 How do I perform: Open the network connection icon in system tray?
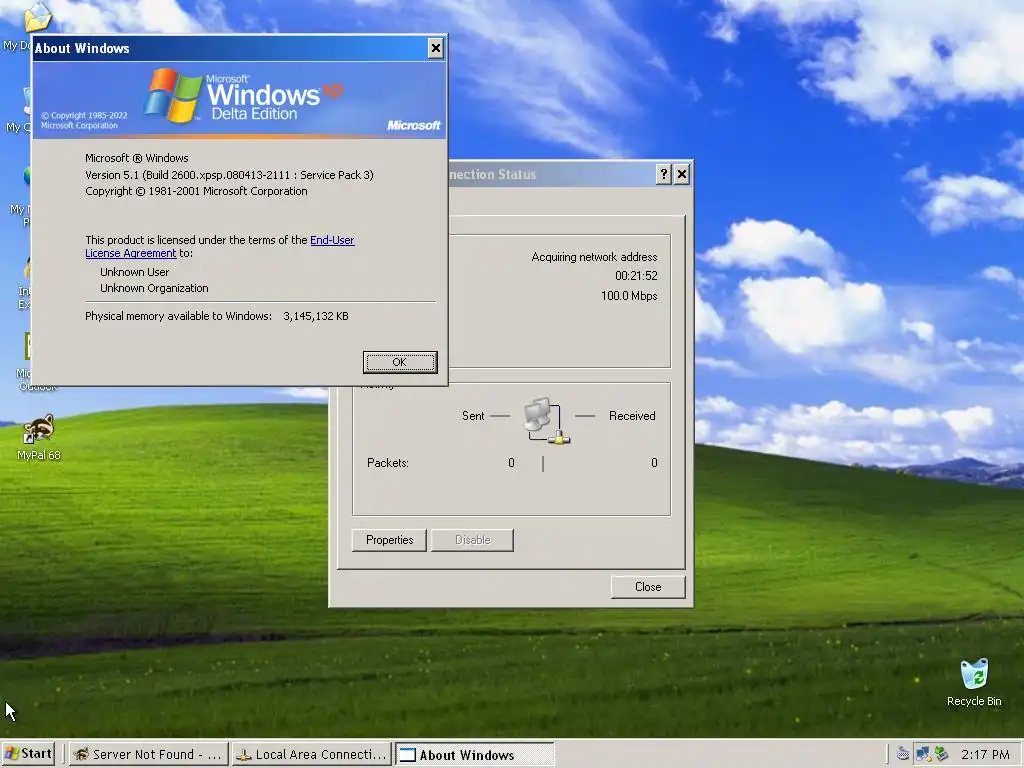point(923,754)
